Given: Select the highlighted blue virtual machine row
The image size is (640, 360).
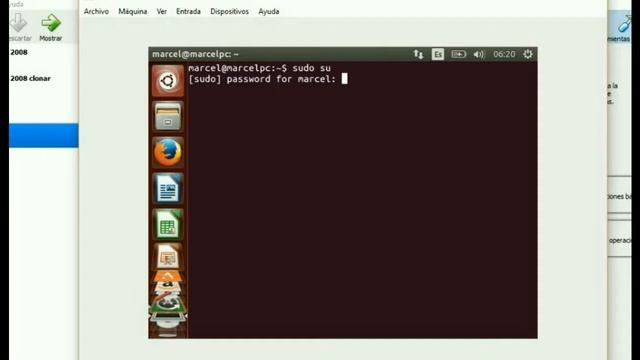Looking at the screenshot, I should [44, 135].
